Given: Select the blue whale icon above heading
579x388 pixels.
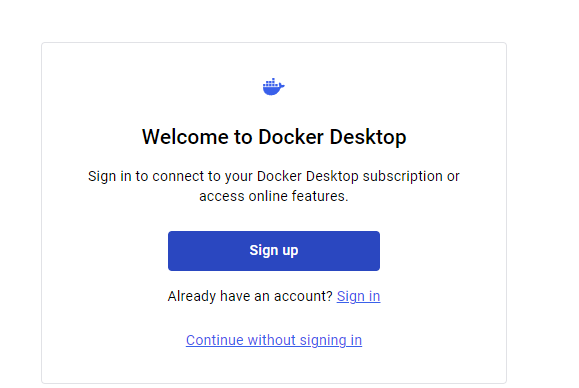Looking at the screenshot, I should (273, 87).
